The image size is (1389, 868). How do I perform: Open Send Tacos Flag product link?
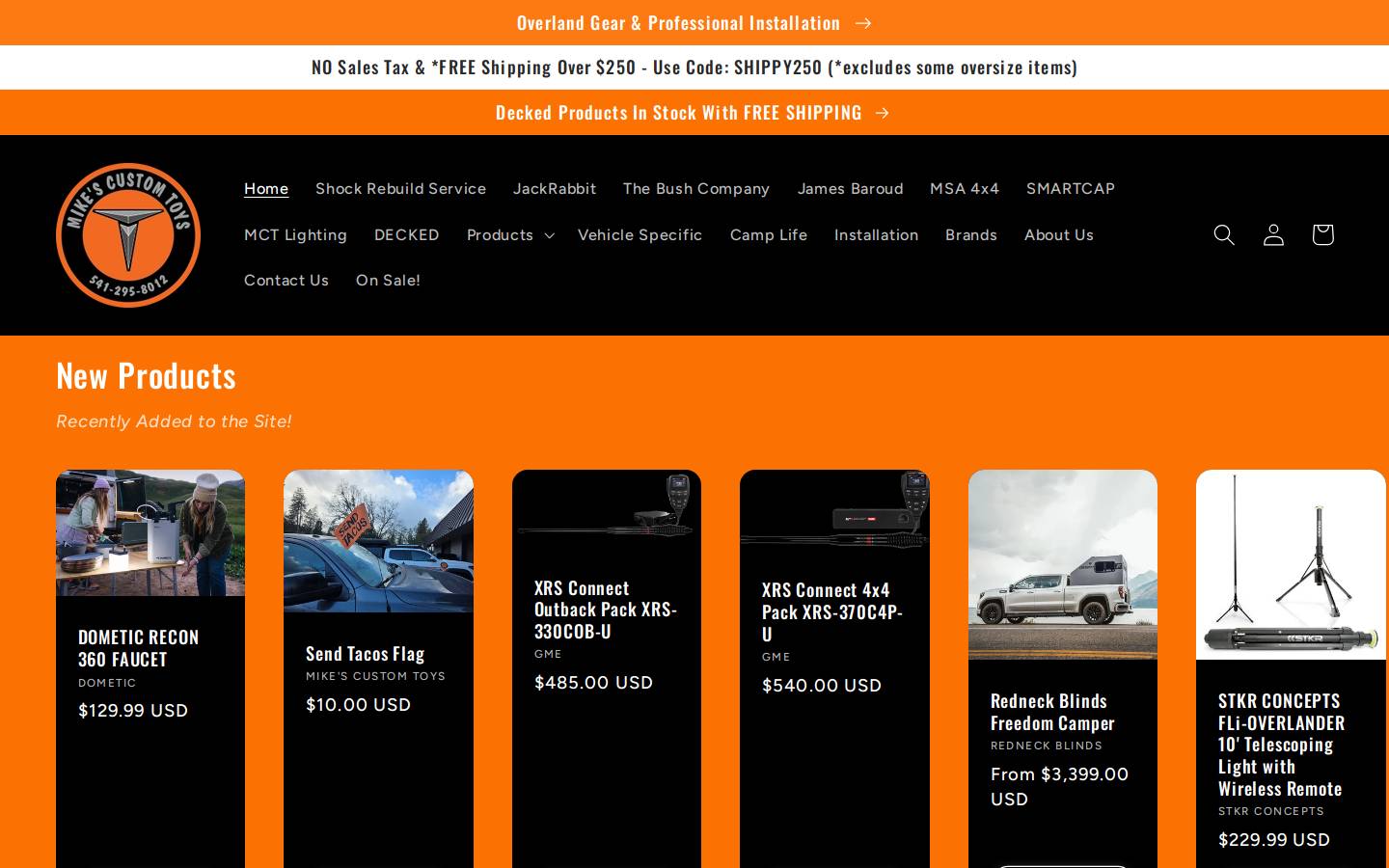(x=366, y=654)
